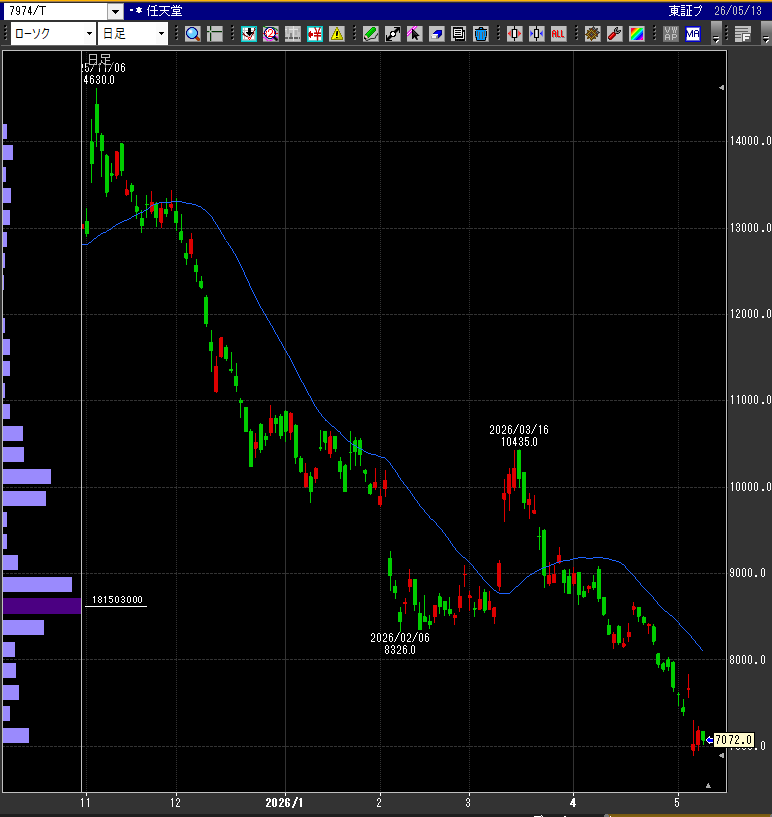
Task: Click the magnifier icon with number 2
Action: coord(271,34)
